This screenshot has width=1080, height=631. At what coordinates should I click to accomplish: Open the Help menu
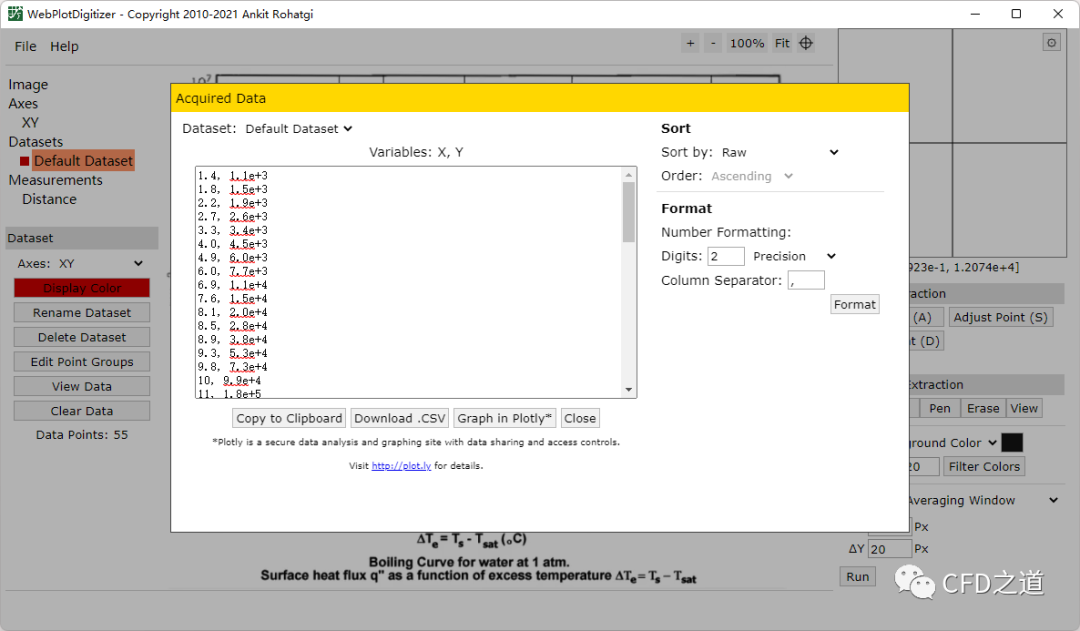pos(64,46)
